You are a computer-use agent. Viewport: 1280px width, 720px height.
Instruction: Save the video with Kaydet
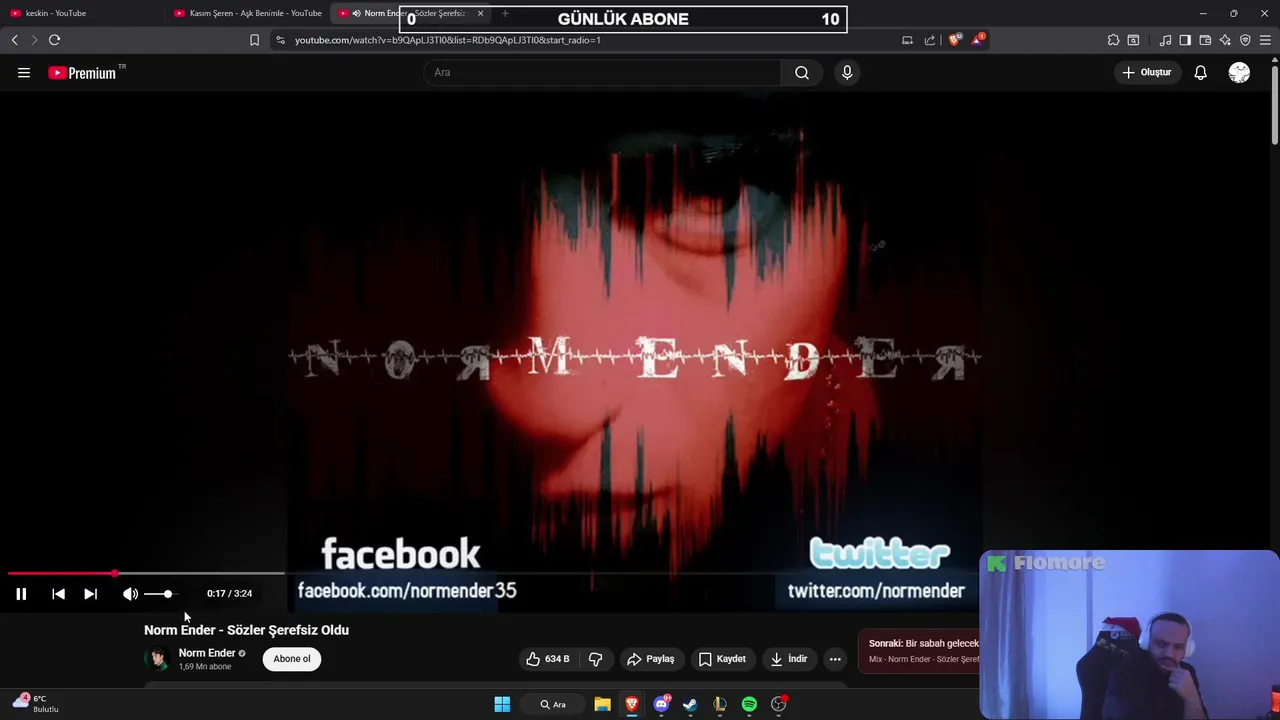click(722, 659)
